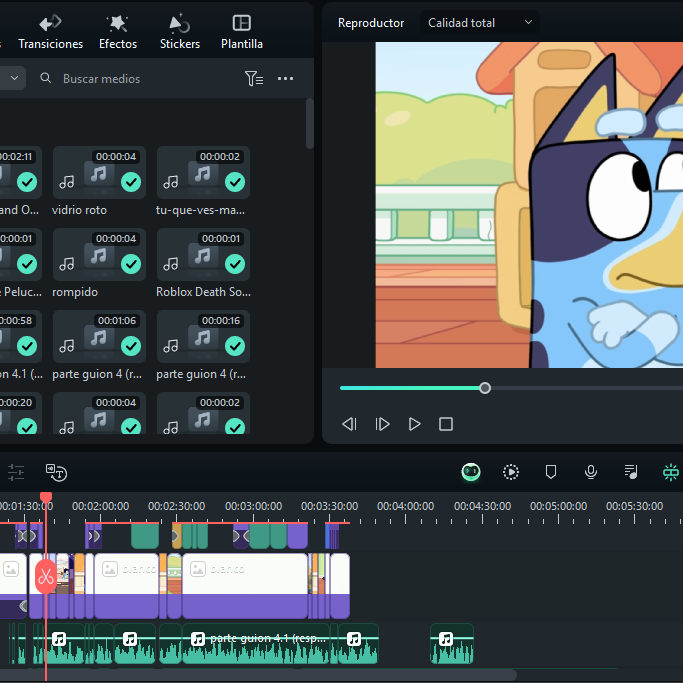Click the media library vertical scrollbar
This screenshot has height=683, width=683.
(310, 124)
